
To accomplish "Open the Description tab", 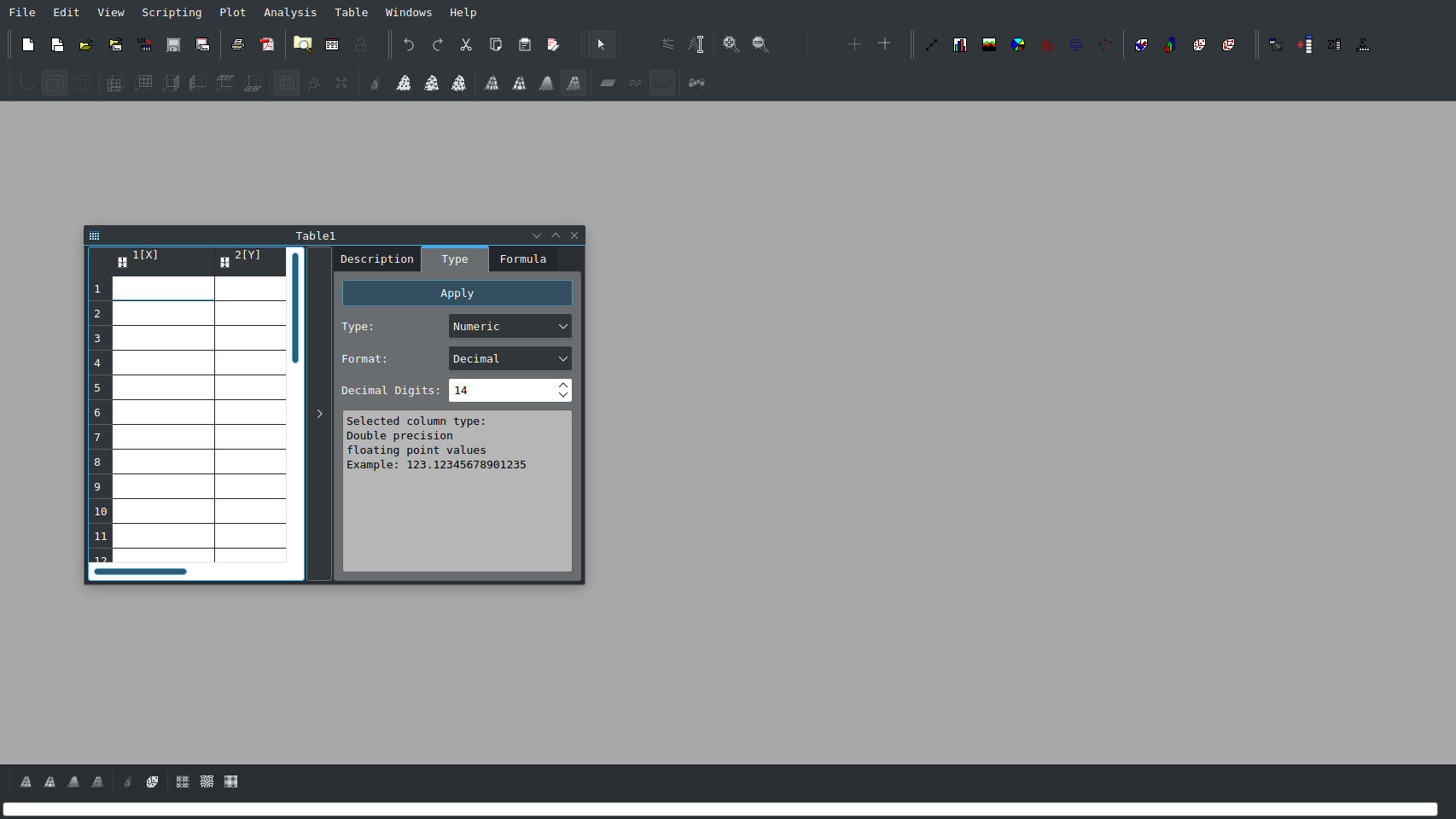I will (x=376, y=258).
